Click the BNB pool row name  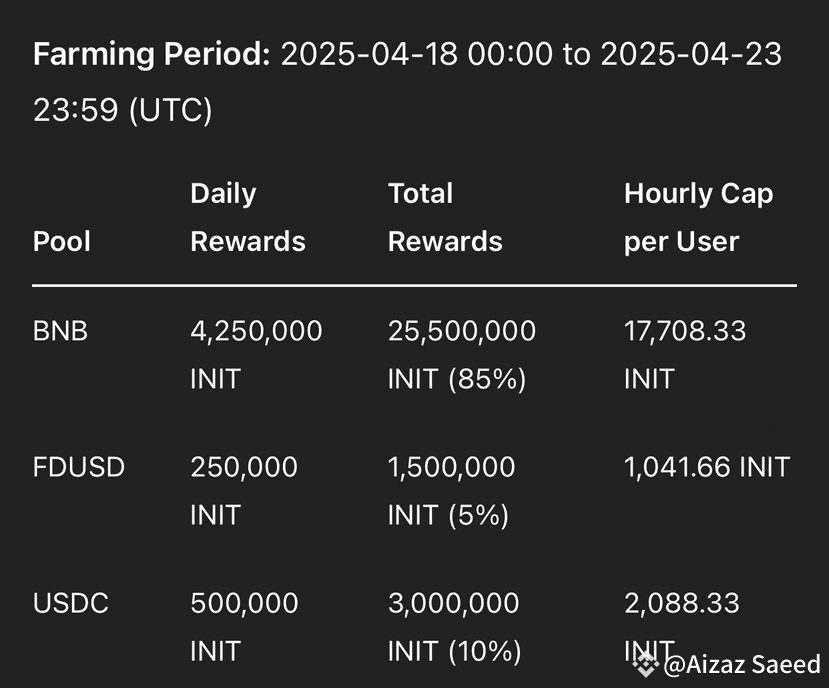[x=60, y=331]
